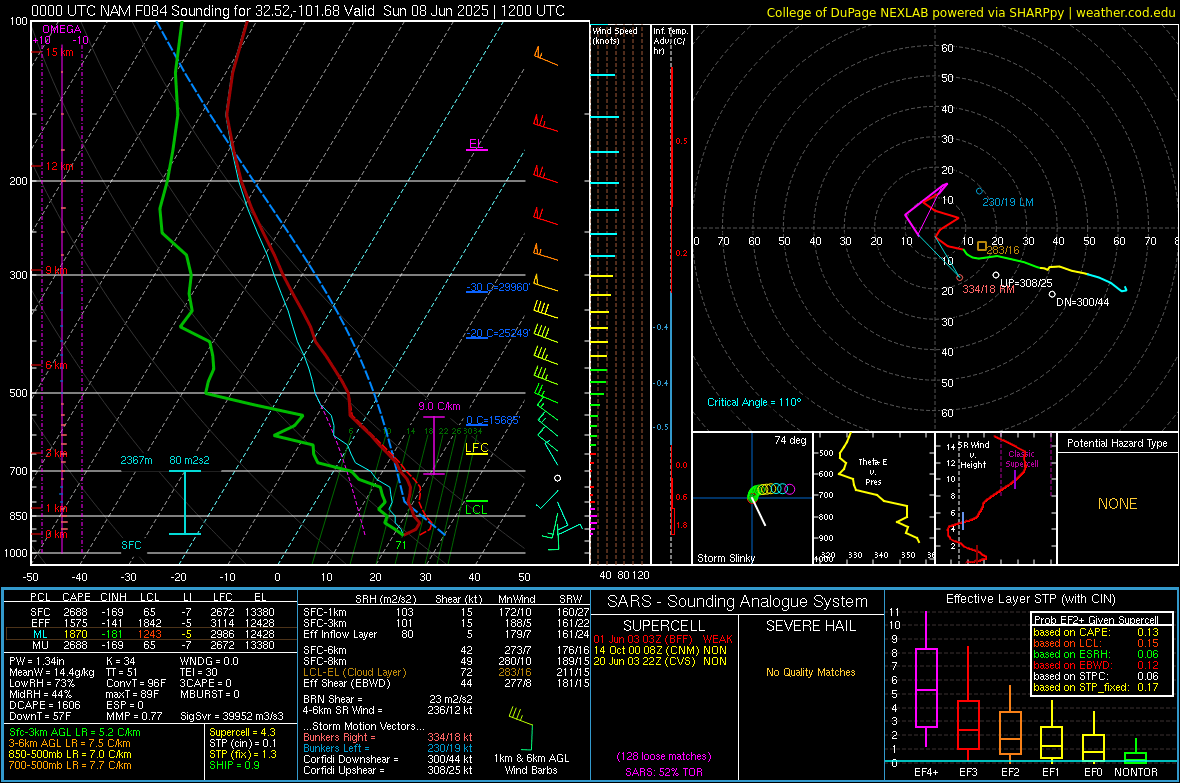Click the -20 C=25249' height label

point(497,333)
